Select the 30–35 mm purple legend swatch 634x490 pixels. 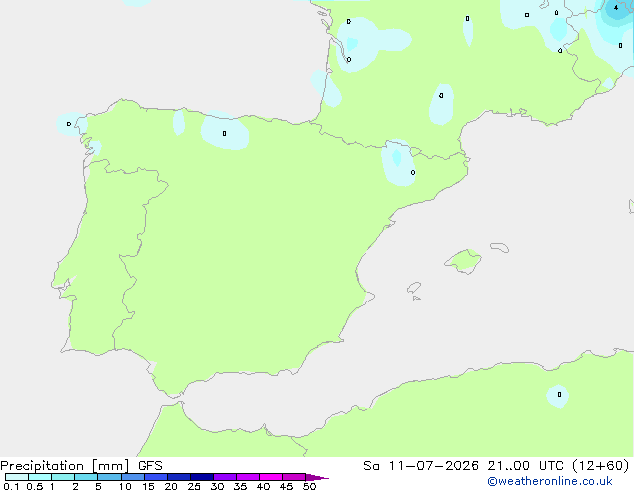pyautogui.click(x=225, y=477)
